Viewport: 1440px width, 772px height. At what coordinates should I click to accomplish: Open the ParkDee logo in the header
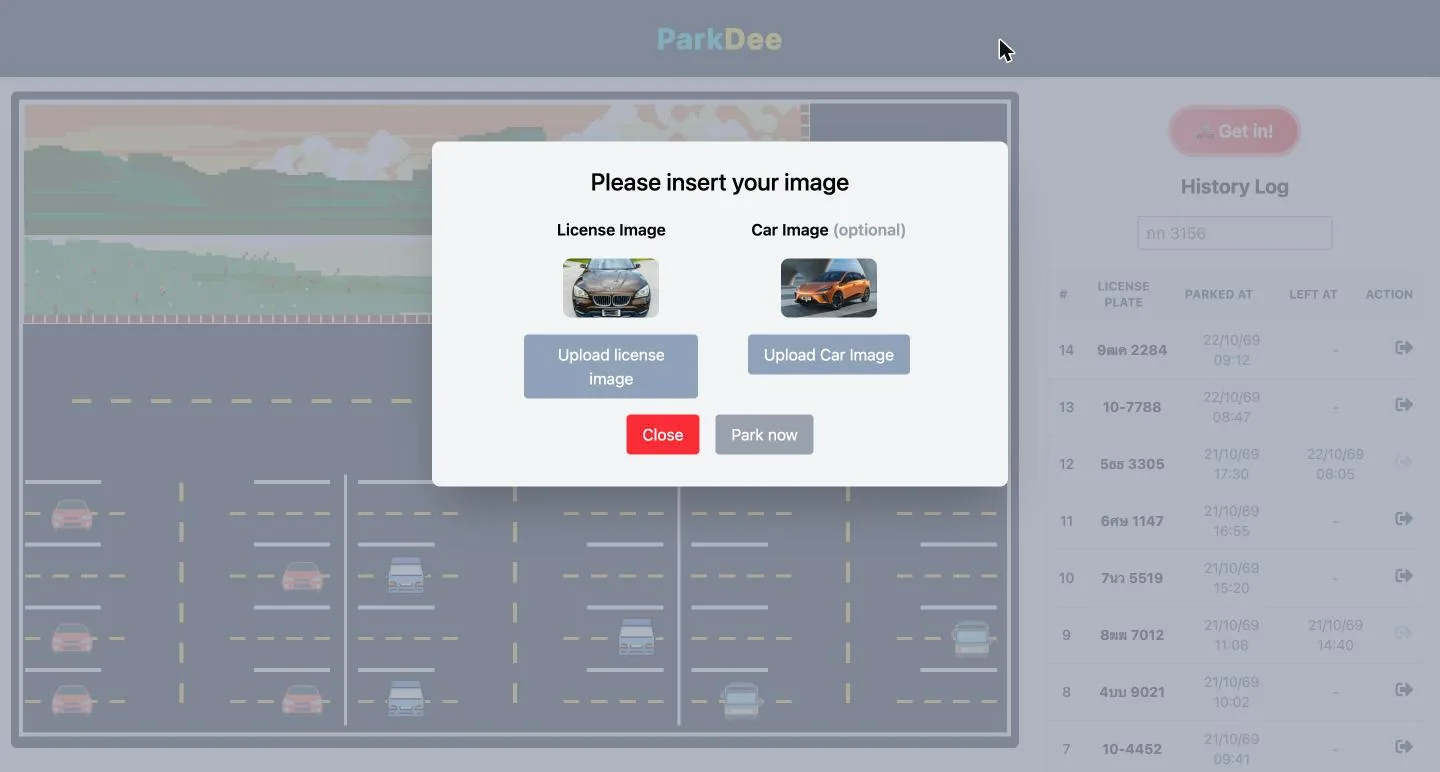(719, 39)
